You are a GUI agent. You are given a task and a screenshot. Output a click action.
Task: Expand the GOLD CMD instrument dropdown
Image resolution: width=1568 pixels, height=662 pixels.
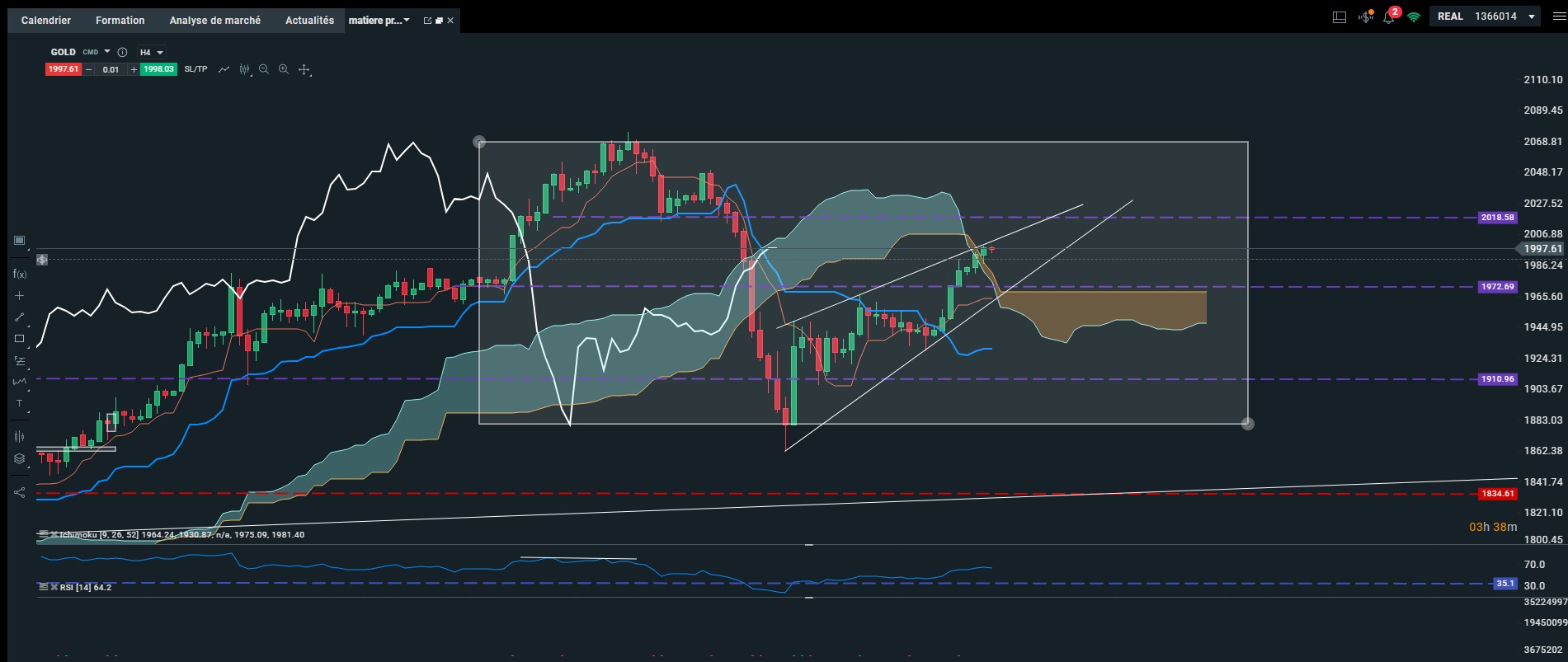click(80, 52)
